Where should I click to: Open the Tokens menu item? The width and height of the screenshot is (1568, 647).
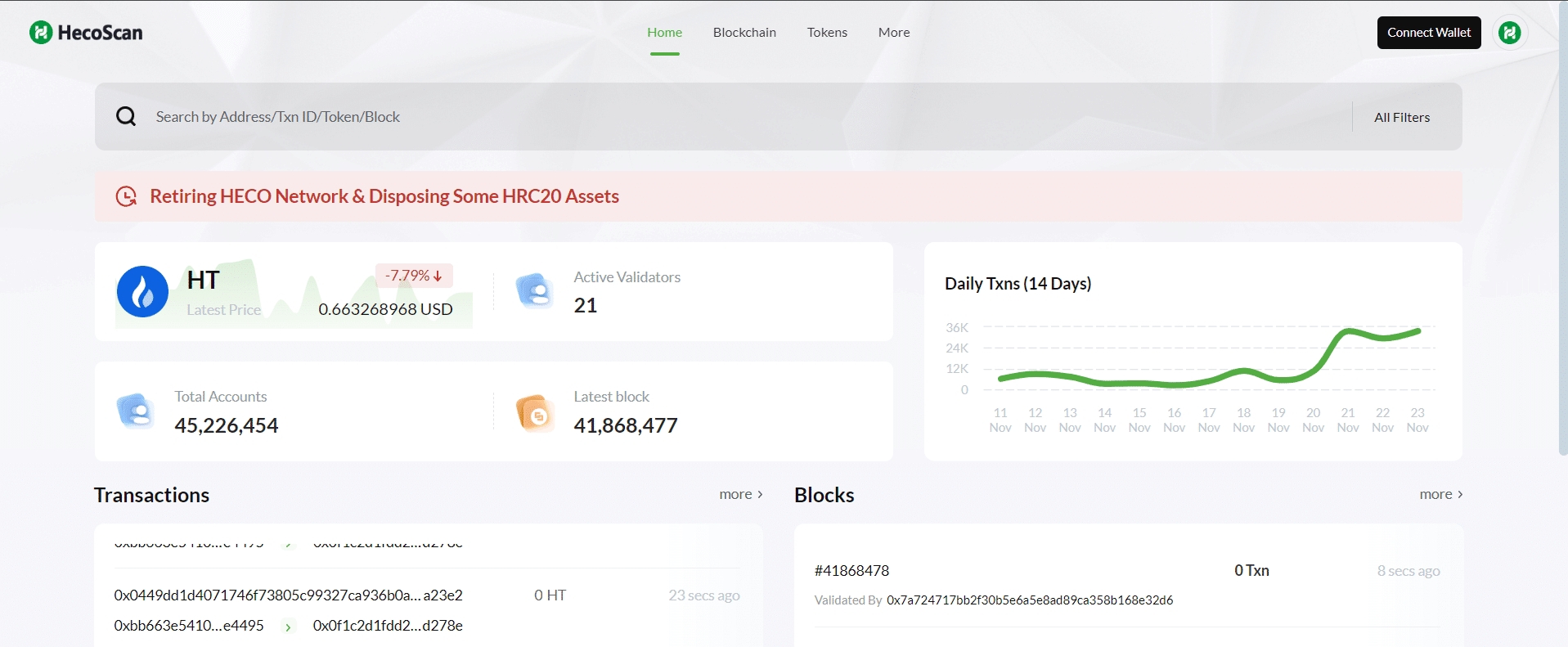tap(827, 33)
